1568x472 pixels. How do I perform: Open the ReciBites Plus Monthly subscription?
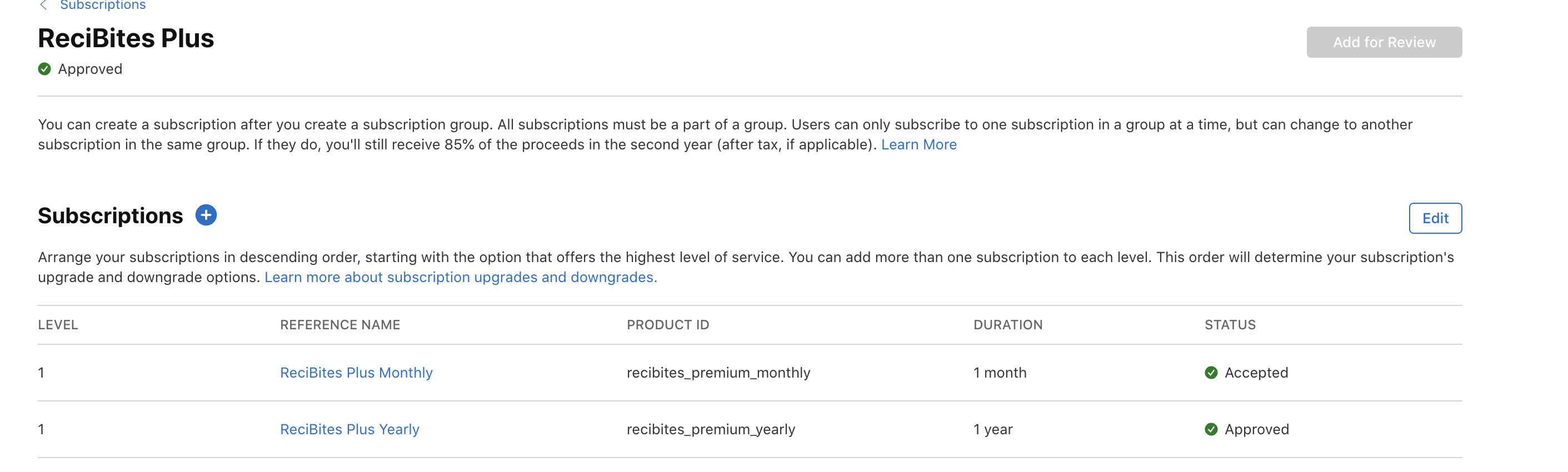(356, 373)
